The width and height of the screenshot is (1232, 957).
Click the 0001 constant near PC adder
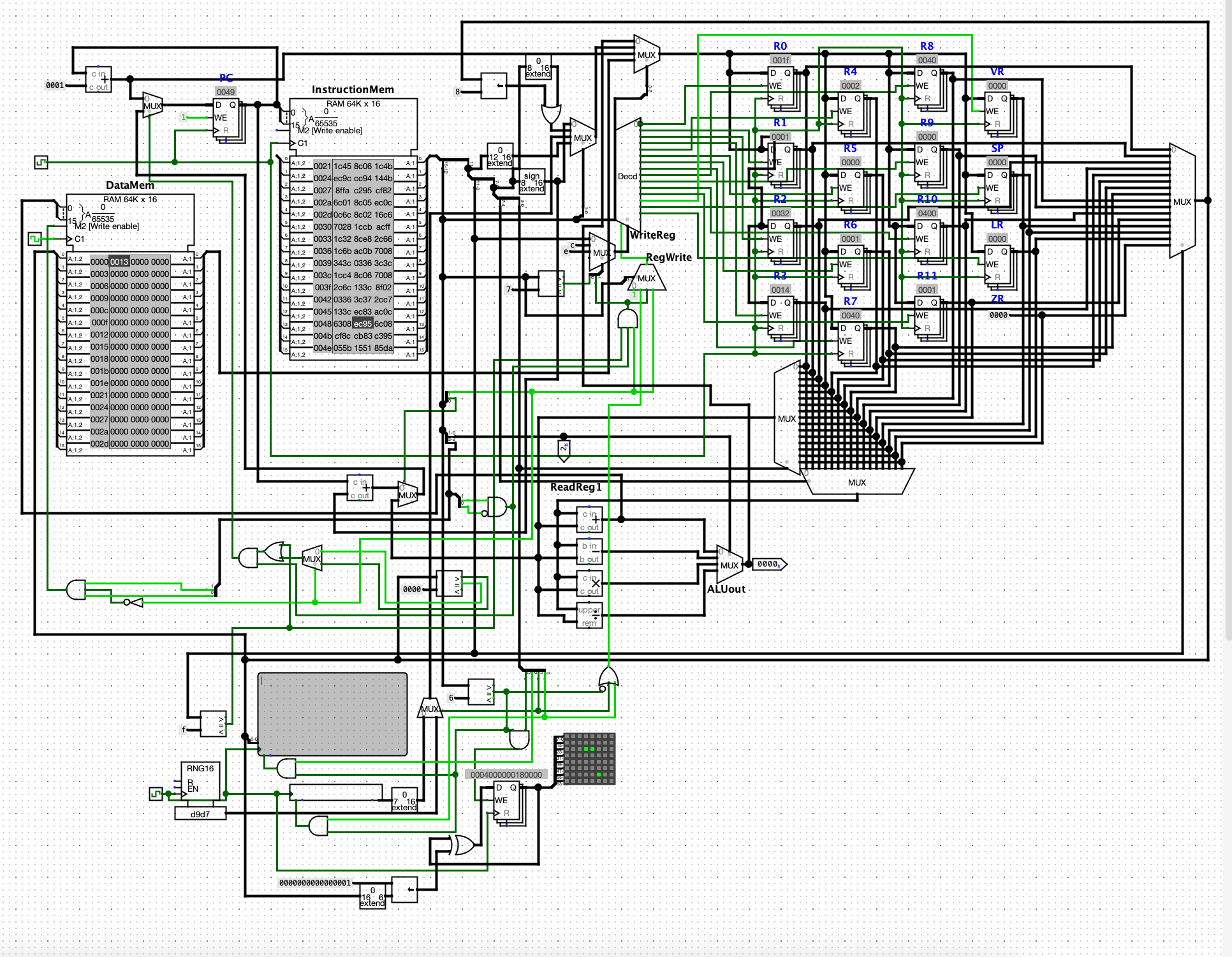point(55,85)
